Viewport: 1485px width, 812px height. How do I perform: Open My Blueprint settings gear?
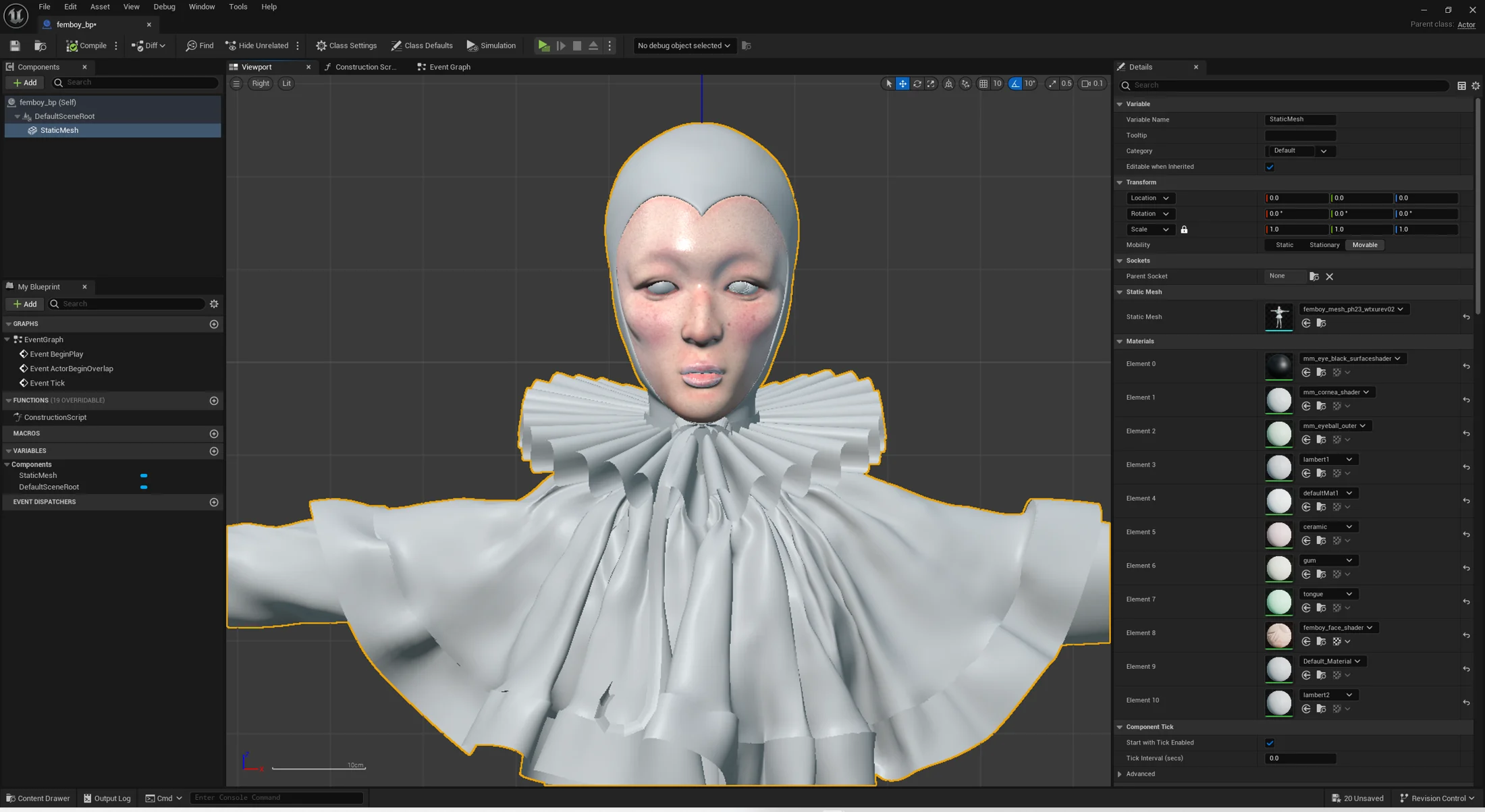point(214,304)
